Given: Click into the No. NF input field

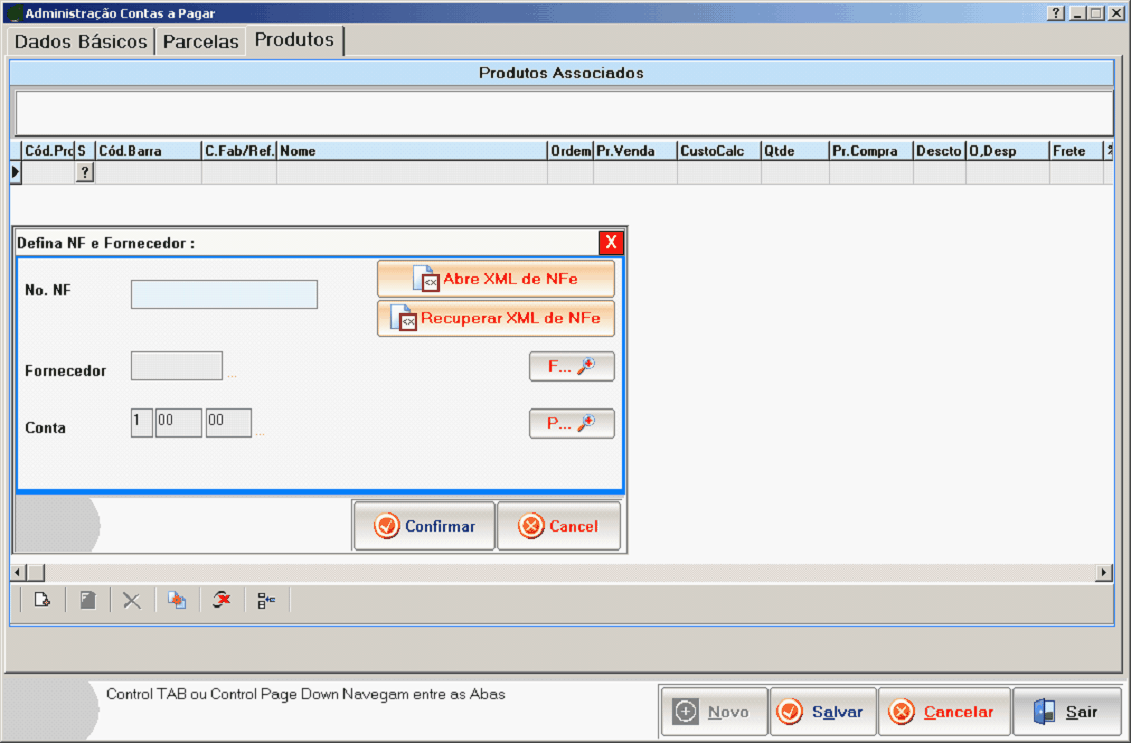Looking at the screenshot, I should click(x=224, y=295).
